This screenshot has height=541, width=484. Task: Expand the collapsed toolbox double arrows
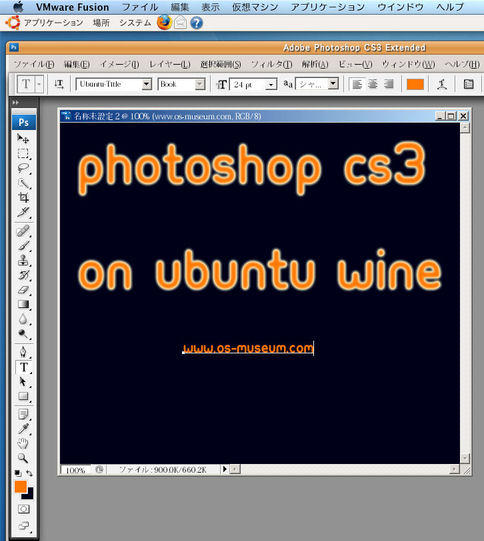[16, 102]
